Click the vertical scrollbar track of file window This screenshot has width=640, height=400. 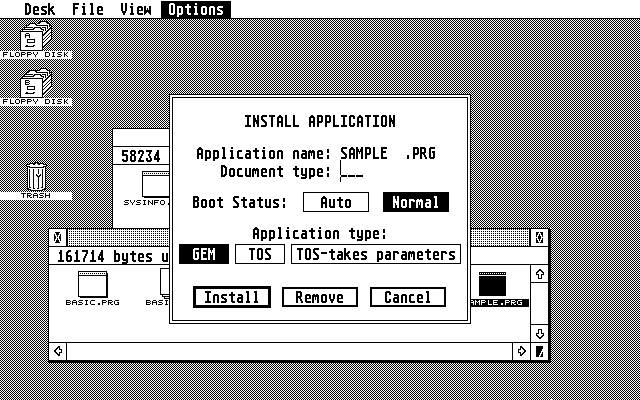[x=539, y=304]
